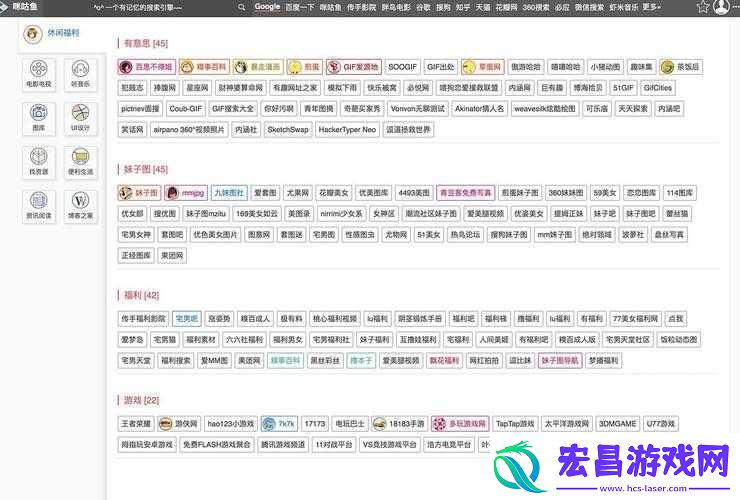Click the 咪咕鱼 logo at top left
Image resolution: width=740 pixels, height=500 pixels.
pos(20,7)
